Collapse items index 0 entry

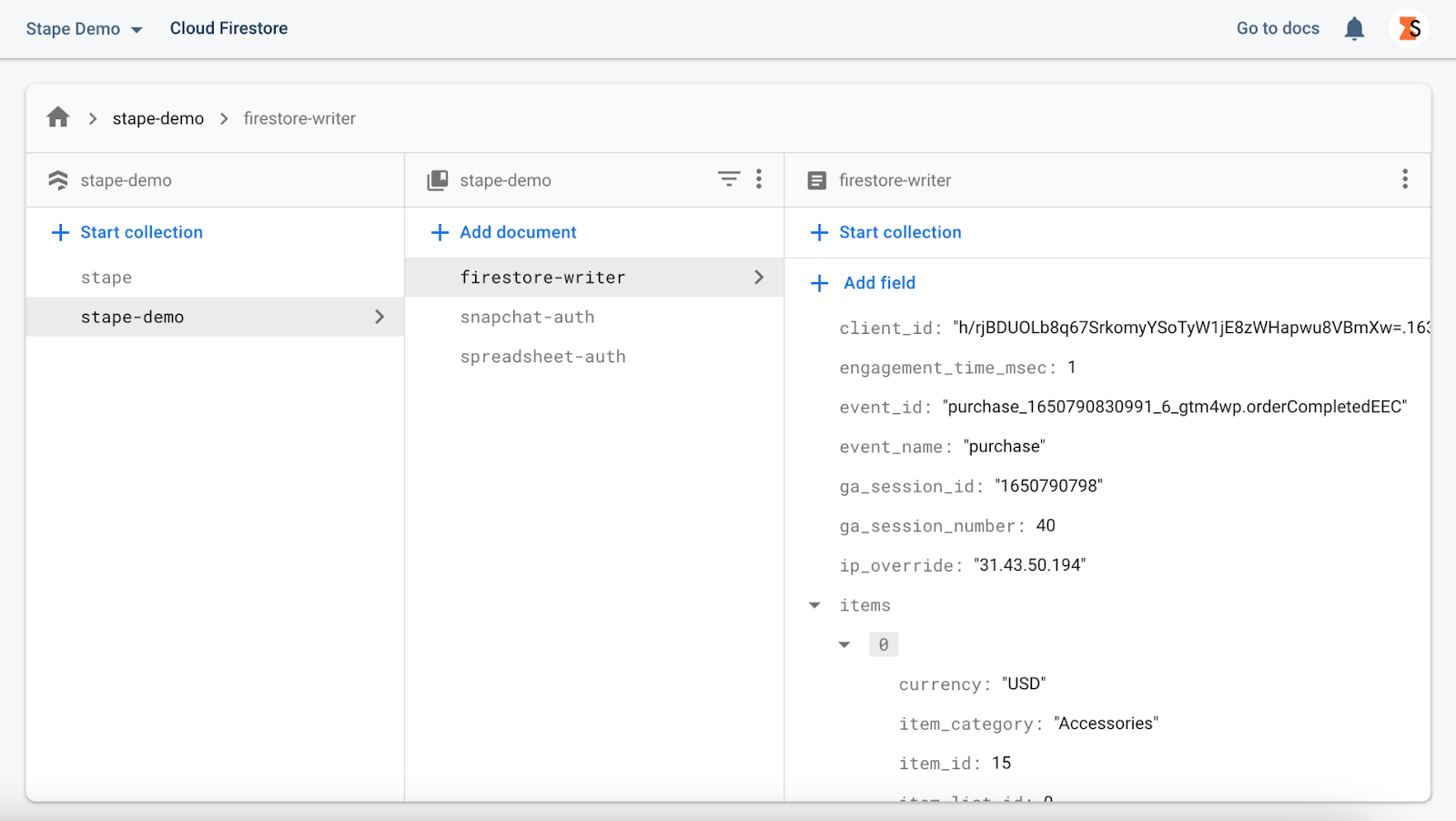(x=844, y=644)
